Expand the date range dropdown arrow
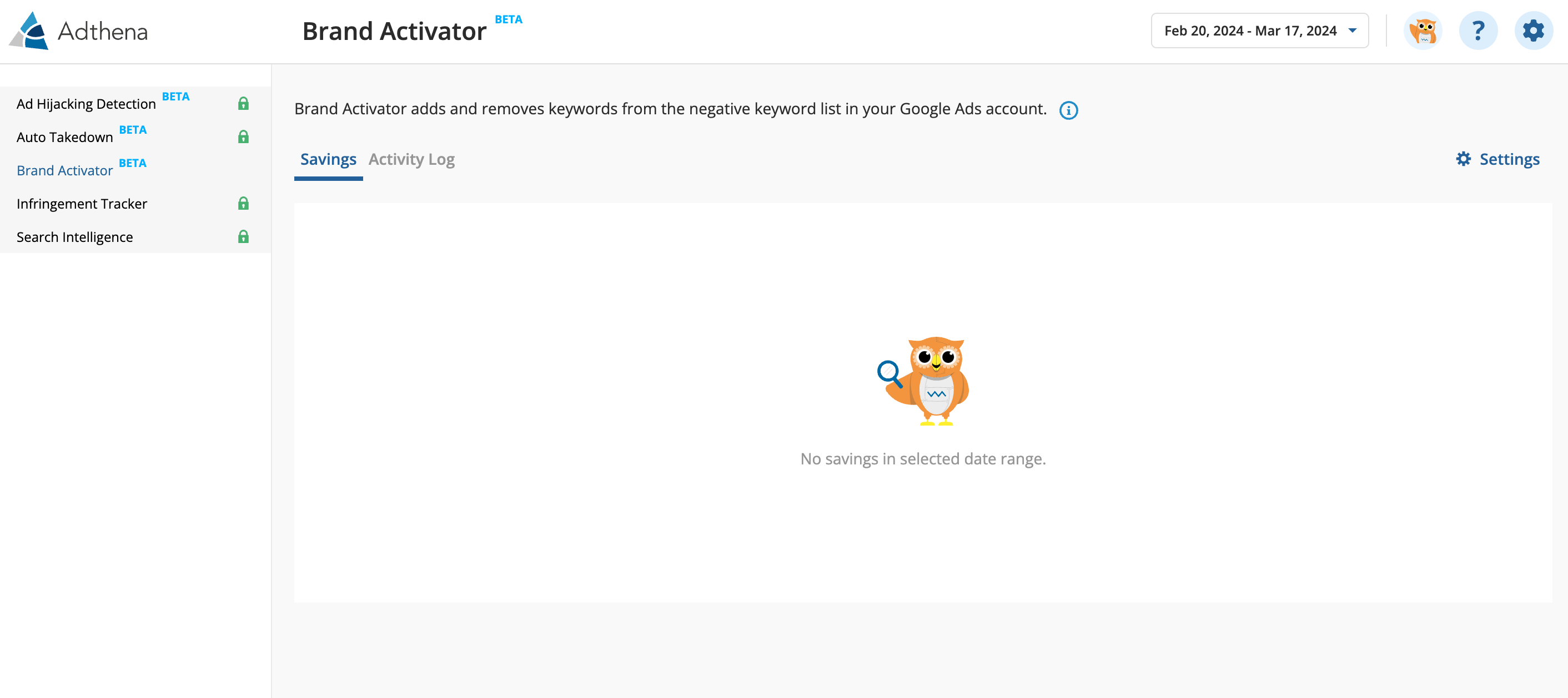1568x698 pixels. click(x=1352, y=31)
